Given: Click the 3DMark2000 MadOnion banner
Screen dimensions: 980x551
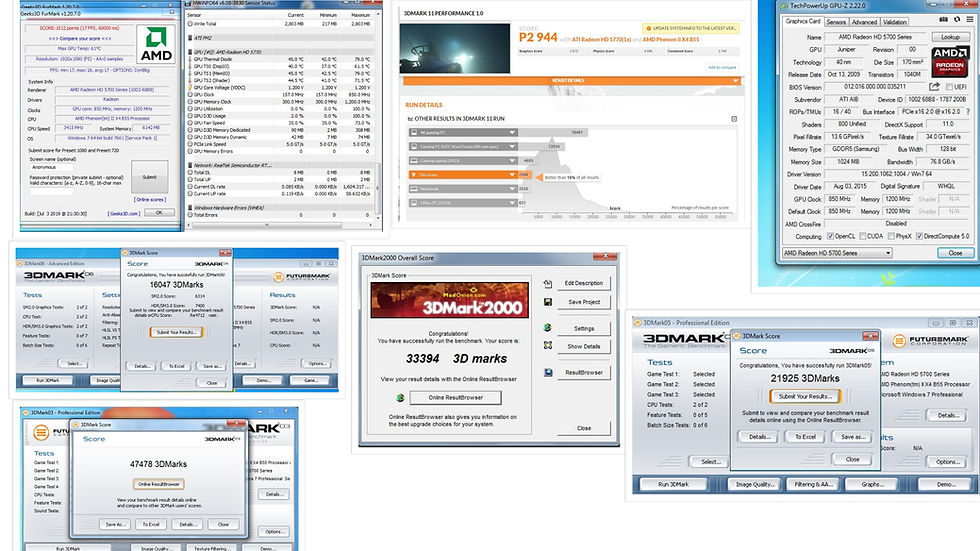Looking at the screenshot, I should click(x=449, y=300).
